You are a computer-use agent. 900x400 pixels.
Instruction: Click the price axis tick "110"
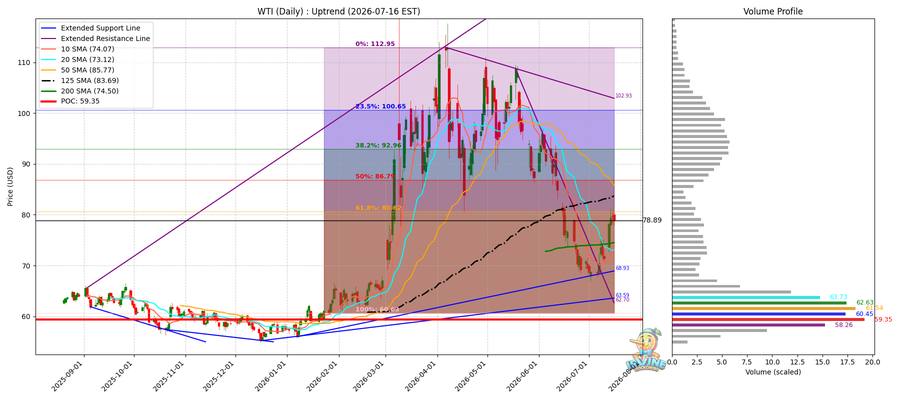click(25, 62)
